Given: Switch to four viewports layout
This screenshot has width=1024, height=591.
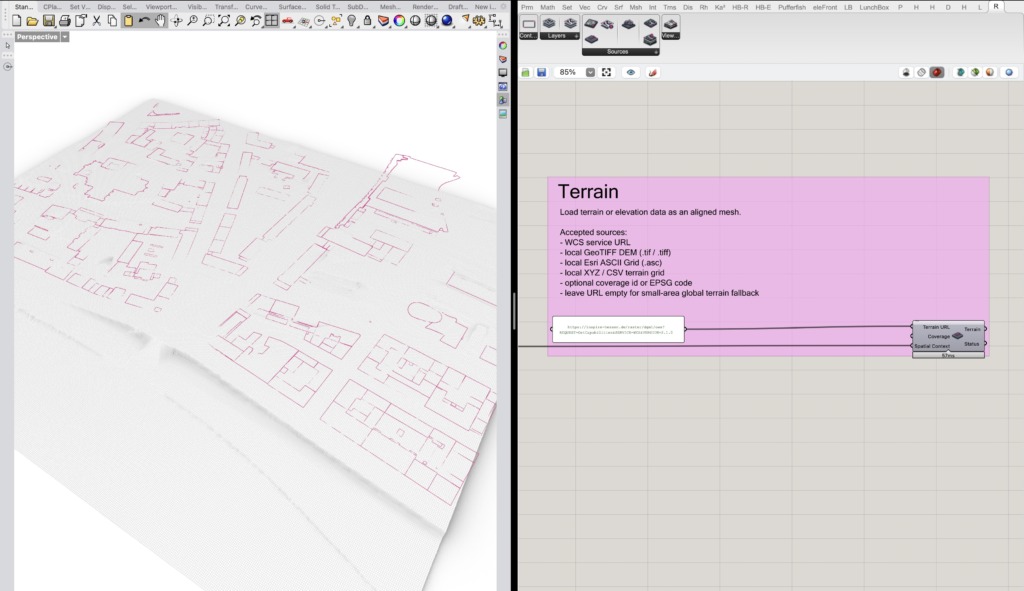Looking at the screenshot, I should (272, 21).
